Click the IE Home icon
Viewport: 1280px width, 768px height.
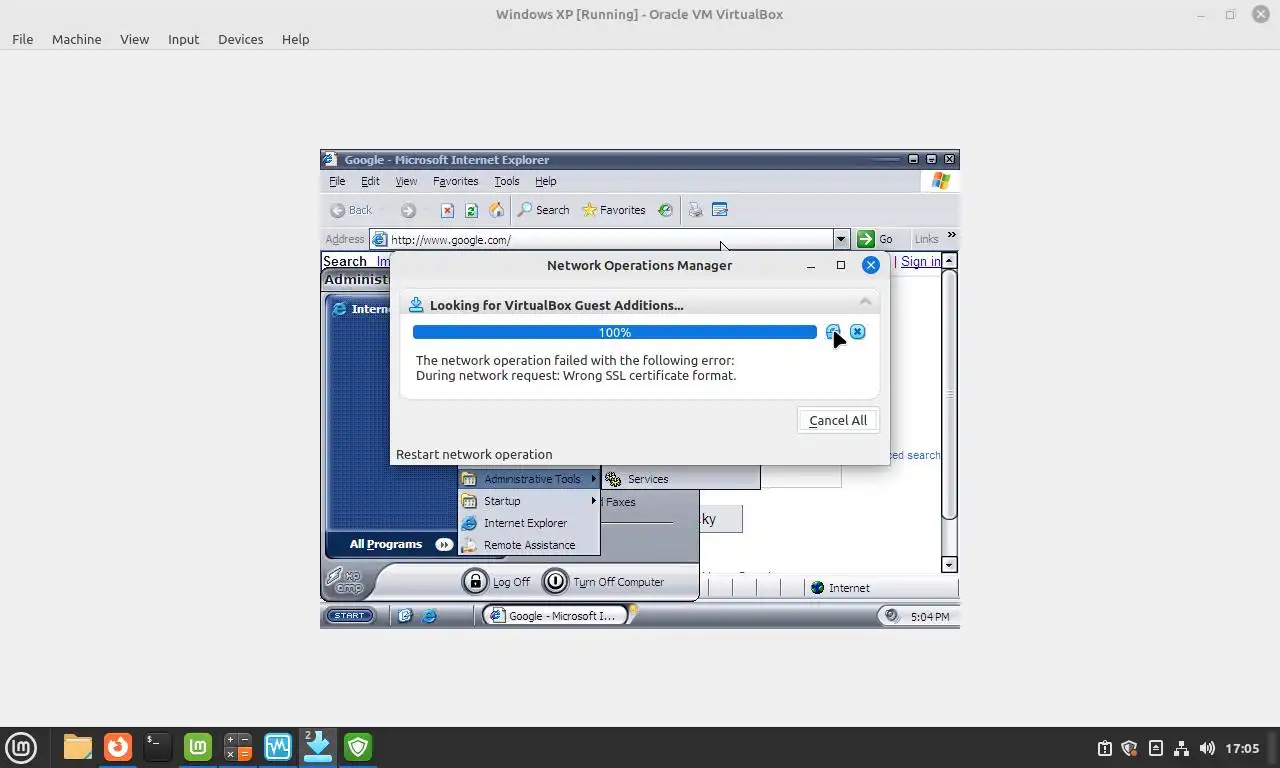[496, 210]
